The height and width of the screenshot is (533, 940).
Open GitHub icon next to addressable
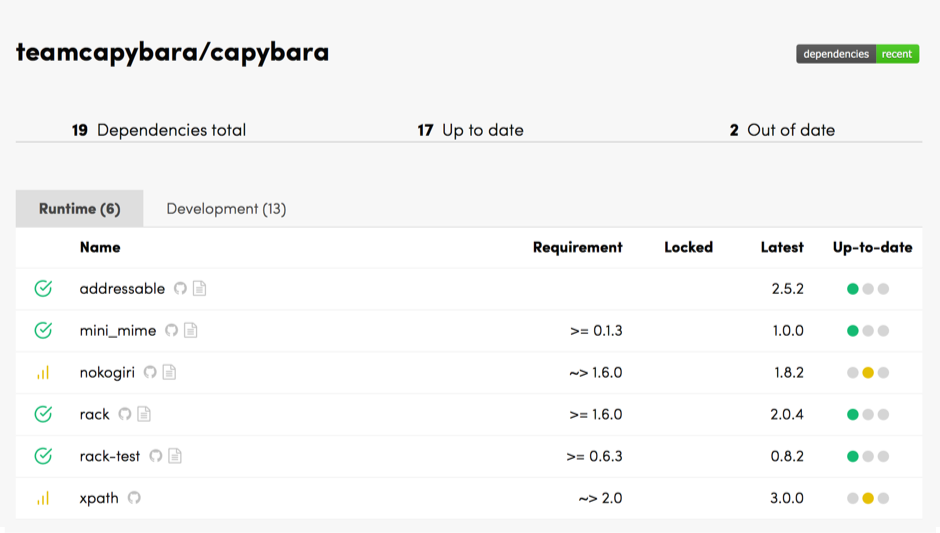coord(181,289)
